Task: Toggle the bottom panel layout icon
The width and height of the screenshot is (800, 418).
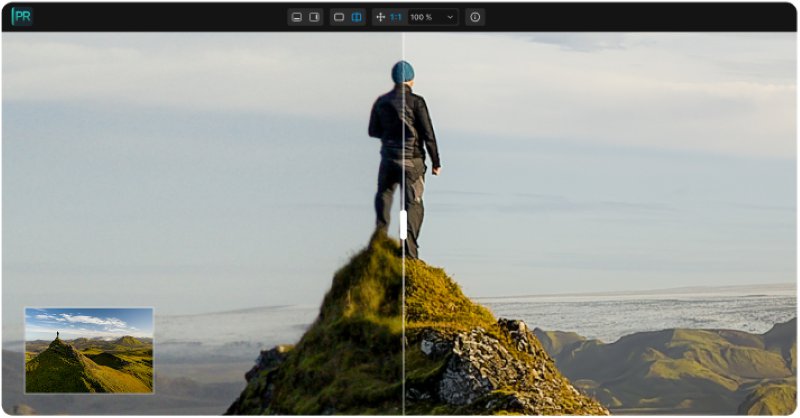Action: [297, 17]
